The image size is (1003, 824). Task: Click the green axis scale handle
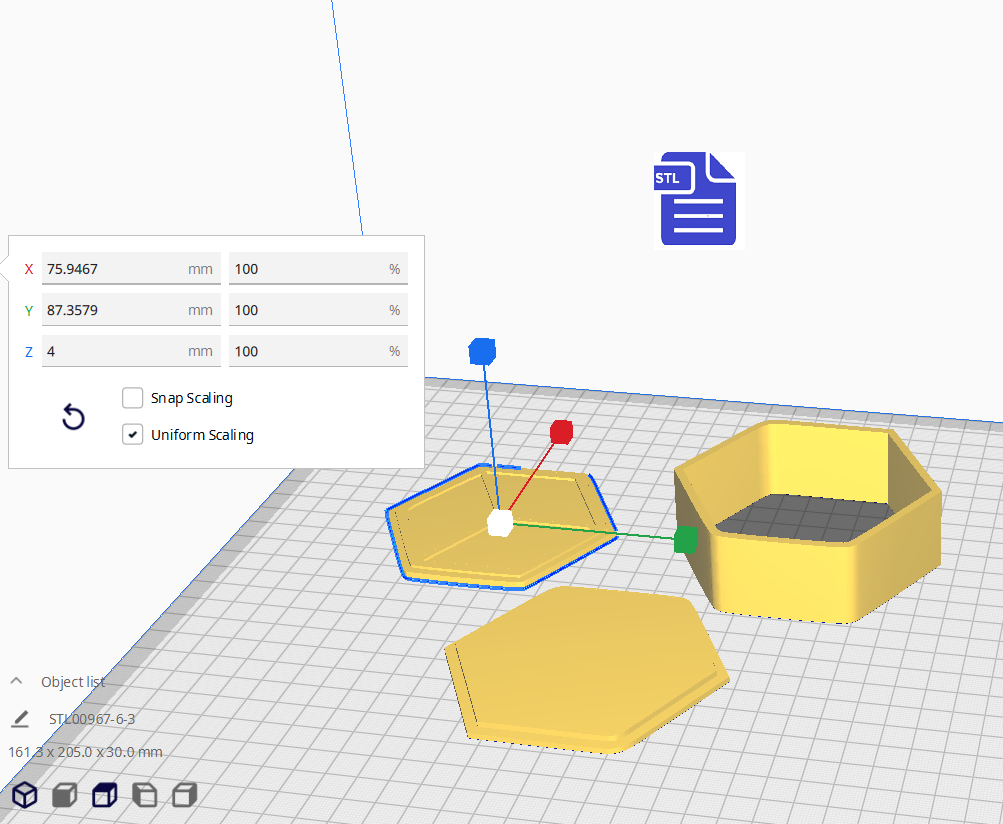click(x=685, y=540)
